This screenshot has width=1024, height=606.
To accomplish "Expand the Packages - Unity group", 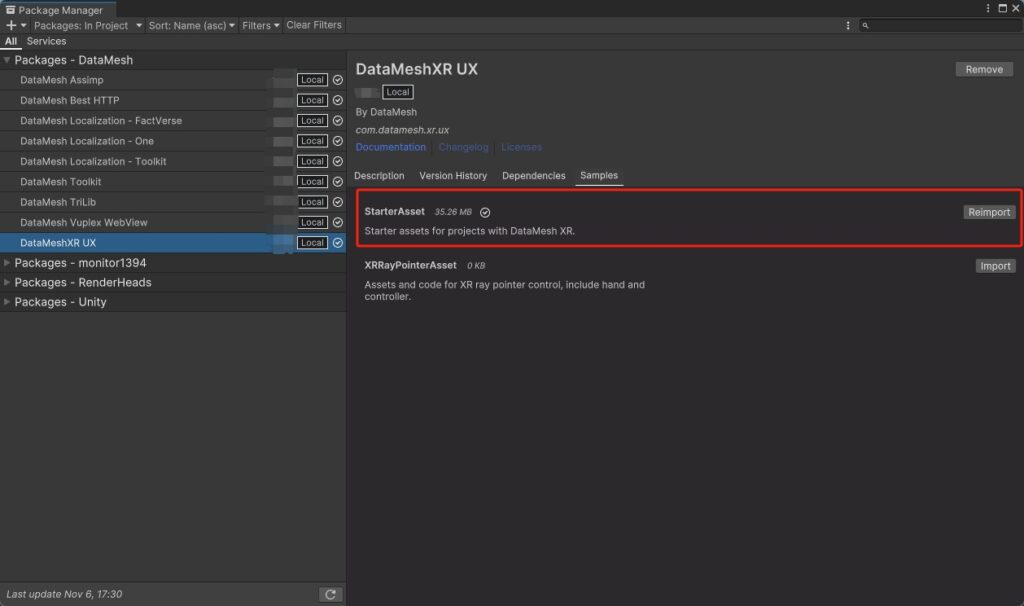I will pos(8,302).
